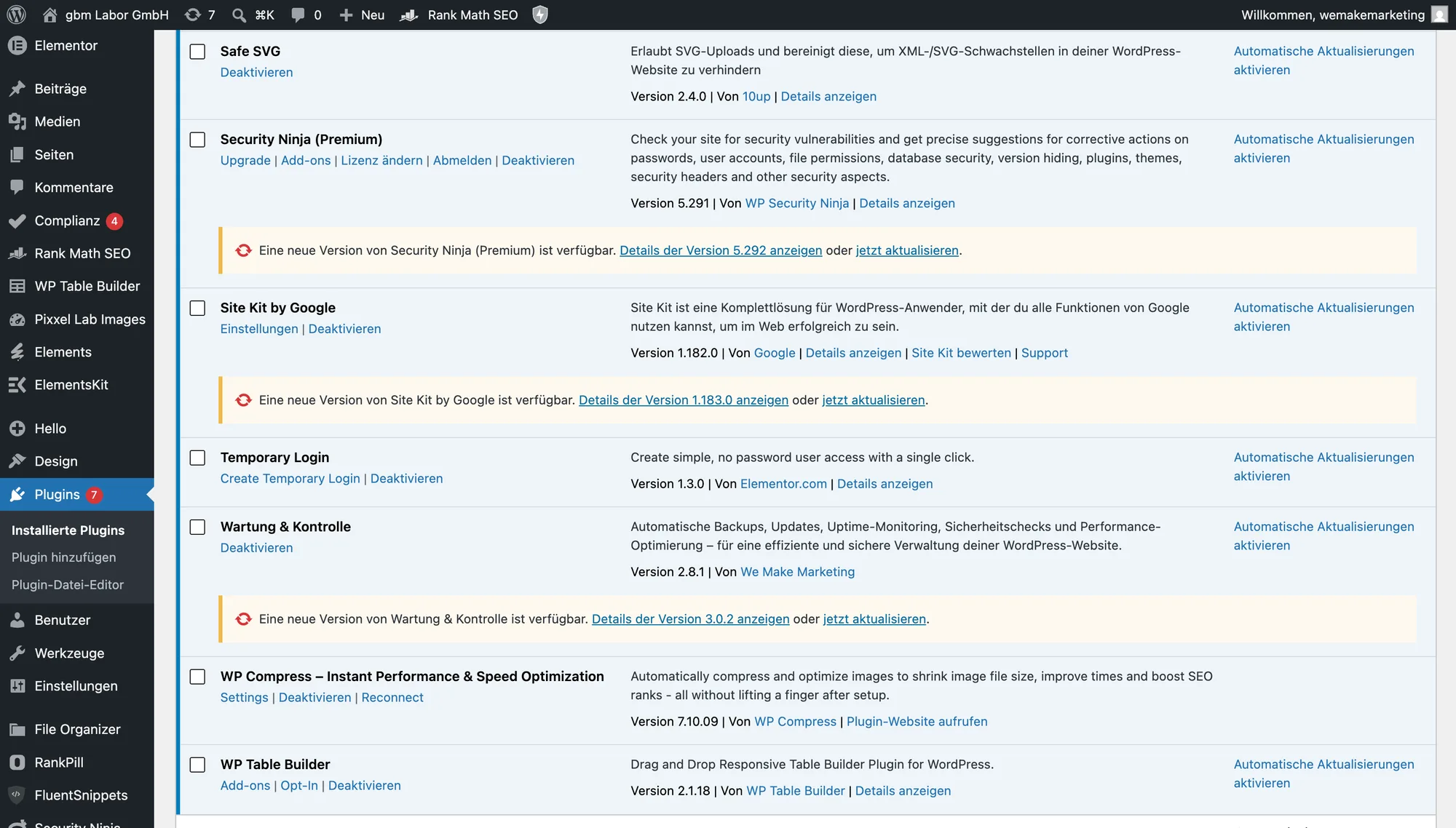The width and height of the screenshot is (1456, 828).
Task: Click the ElementsKit sidebar icon
Action: pos(17,385)
